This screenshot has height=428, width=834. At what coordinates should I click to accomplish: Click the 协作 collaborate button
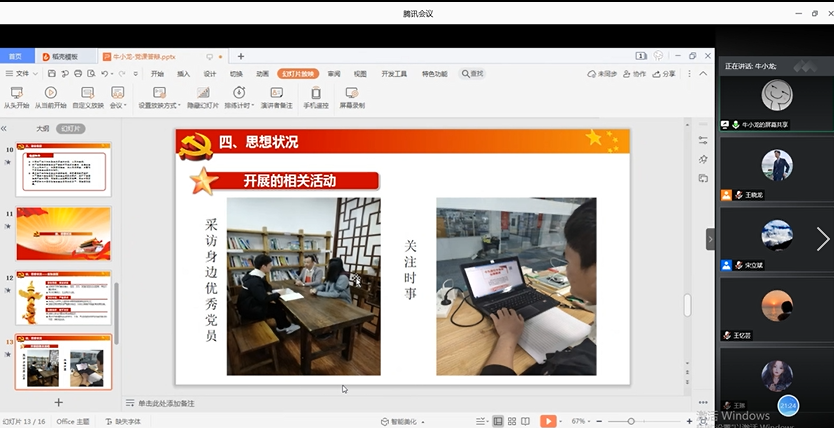[635, 74]
